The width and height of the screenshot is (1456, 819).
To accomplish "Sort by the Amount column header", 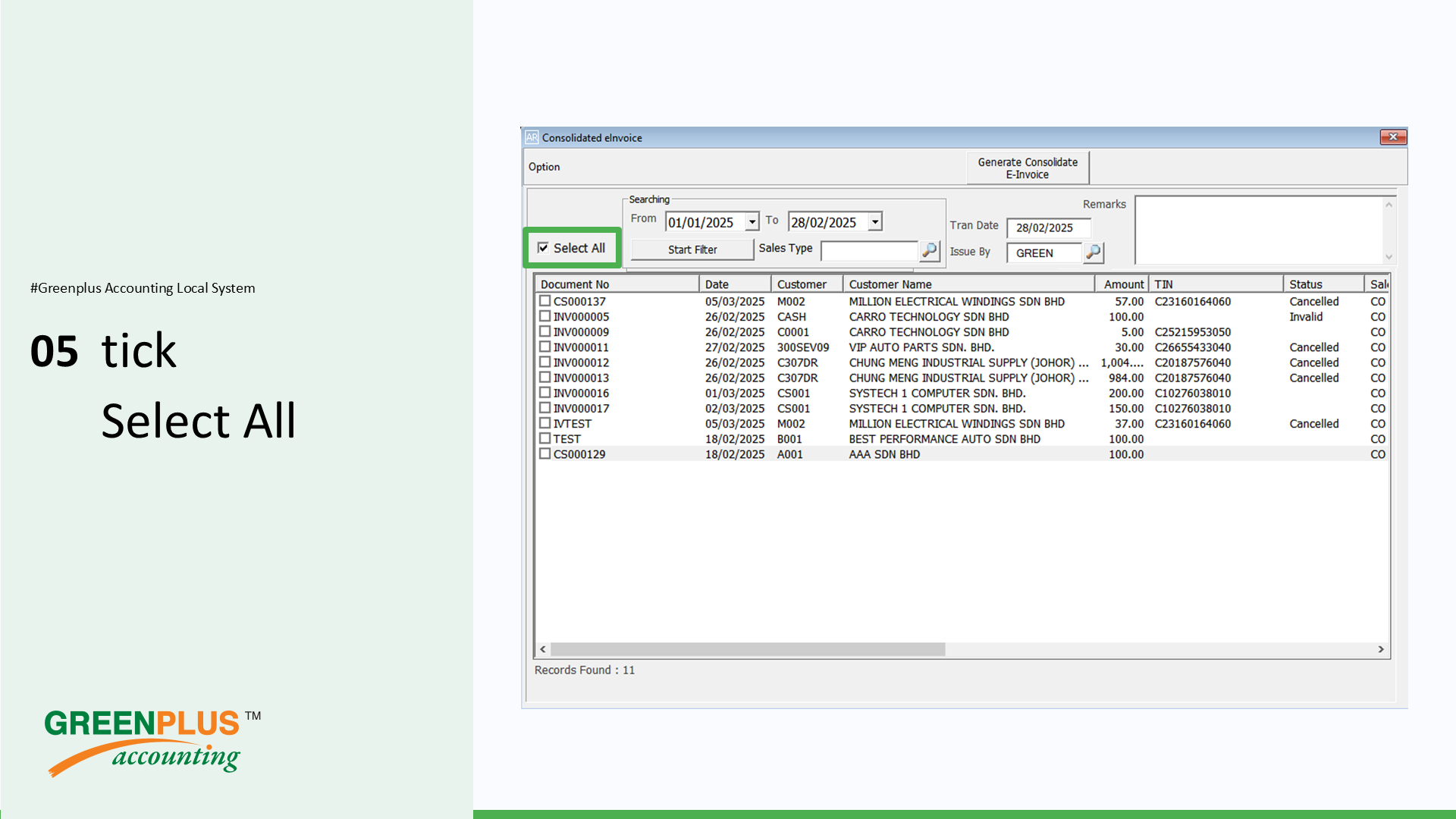I will click(x=1122, y=284).
